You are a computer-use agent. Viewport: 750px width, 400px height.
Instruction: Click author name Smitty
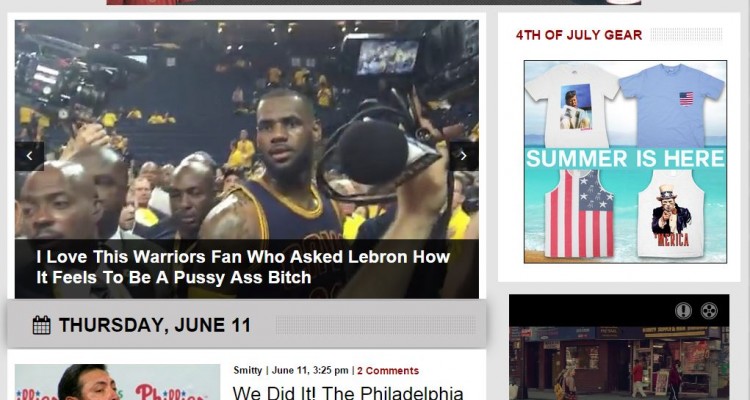click(248, 371)
